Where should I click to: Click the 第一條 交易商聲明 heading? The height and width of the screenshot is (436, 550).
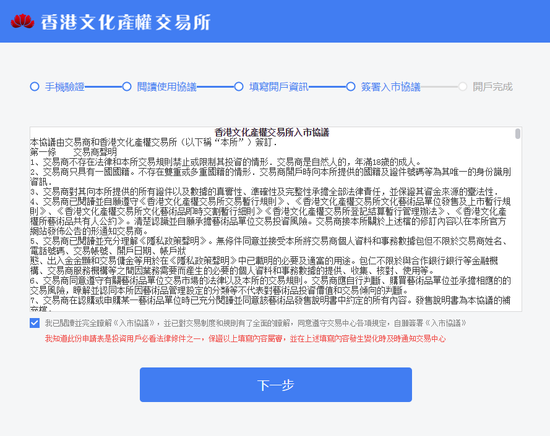tap(73, 152)
